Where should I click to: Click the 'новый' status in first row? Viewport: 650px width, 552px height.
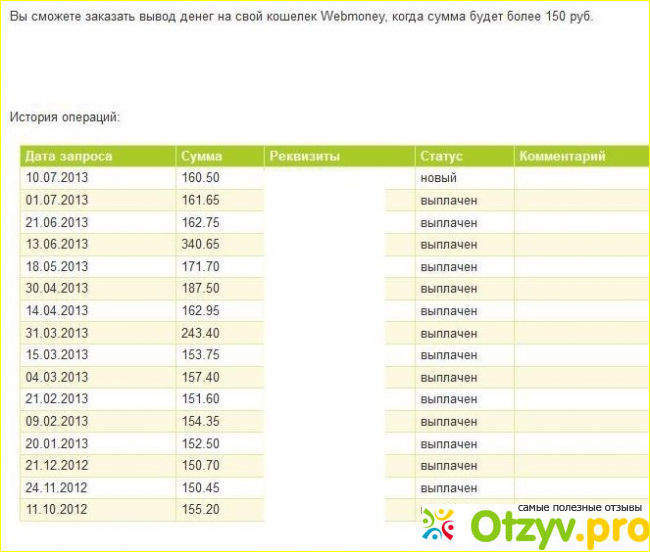pos(438,178)
